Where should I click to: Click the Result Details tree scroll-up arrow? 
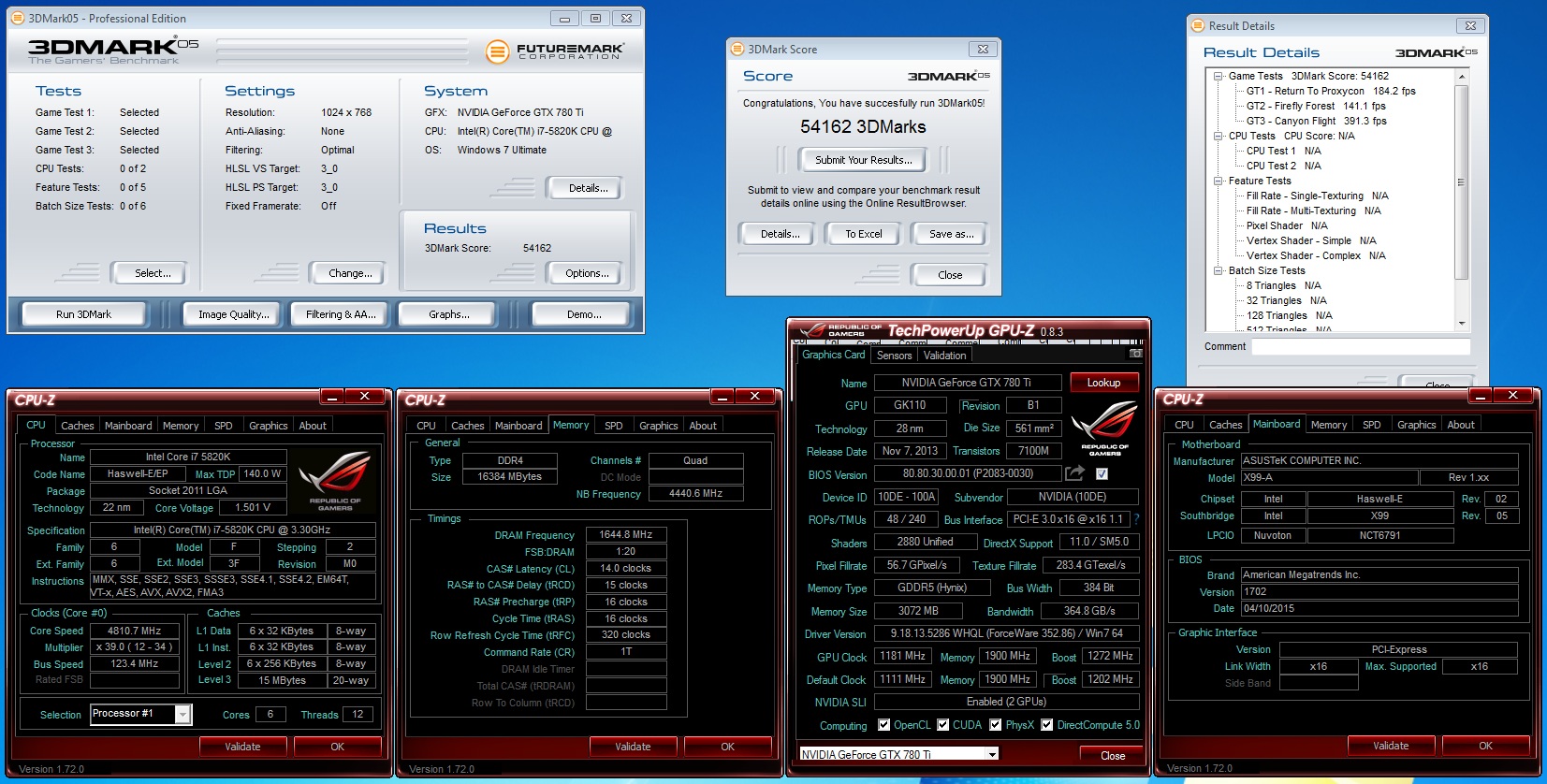[x=1462, y=76]
